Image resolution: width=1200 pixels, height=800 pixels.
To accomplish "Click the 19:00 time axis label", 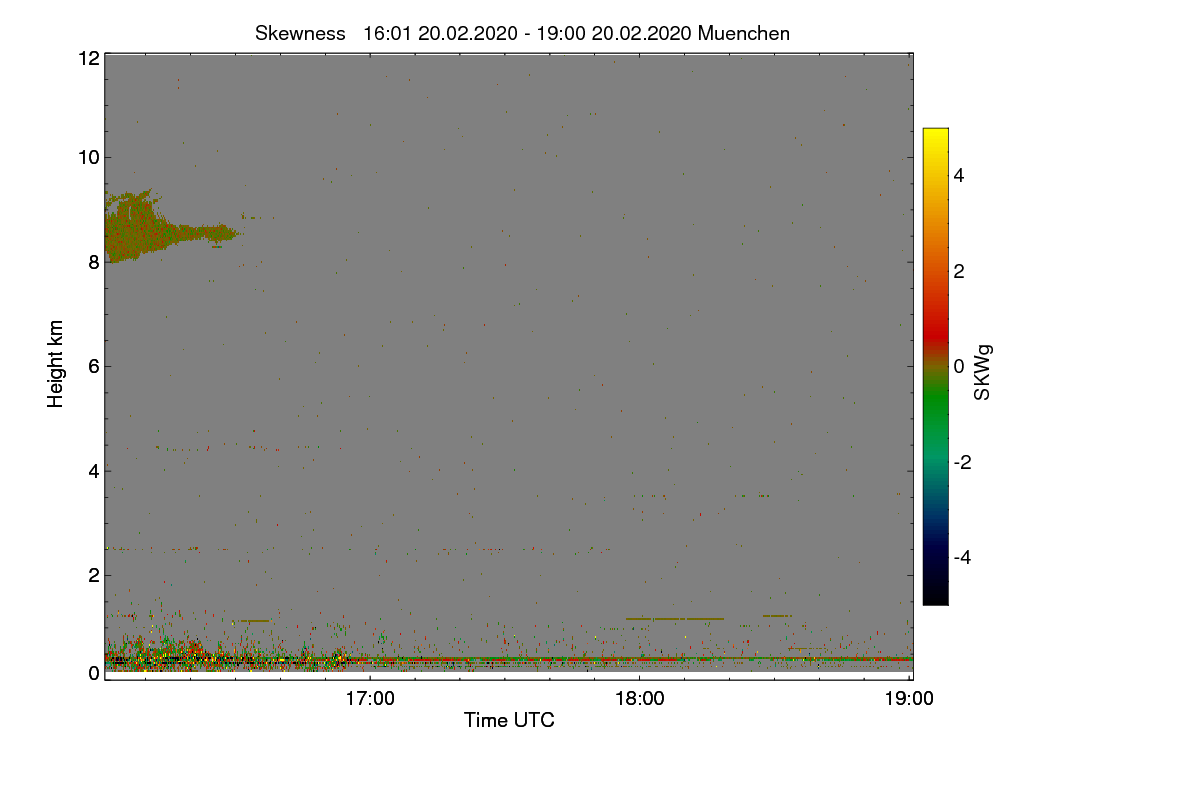I will pos(909,699).
